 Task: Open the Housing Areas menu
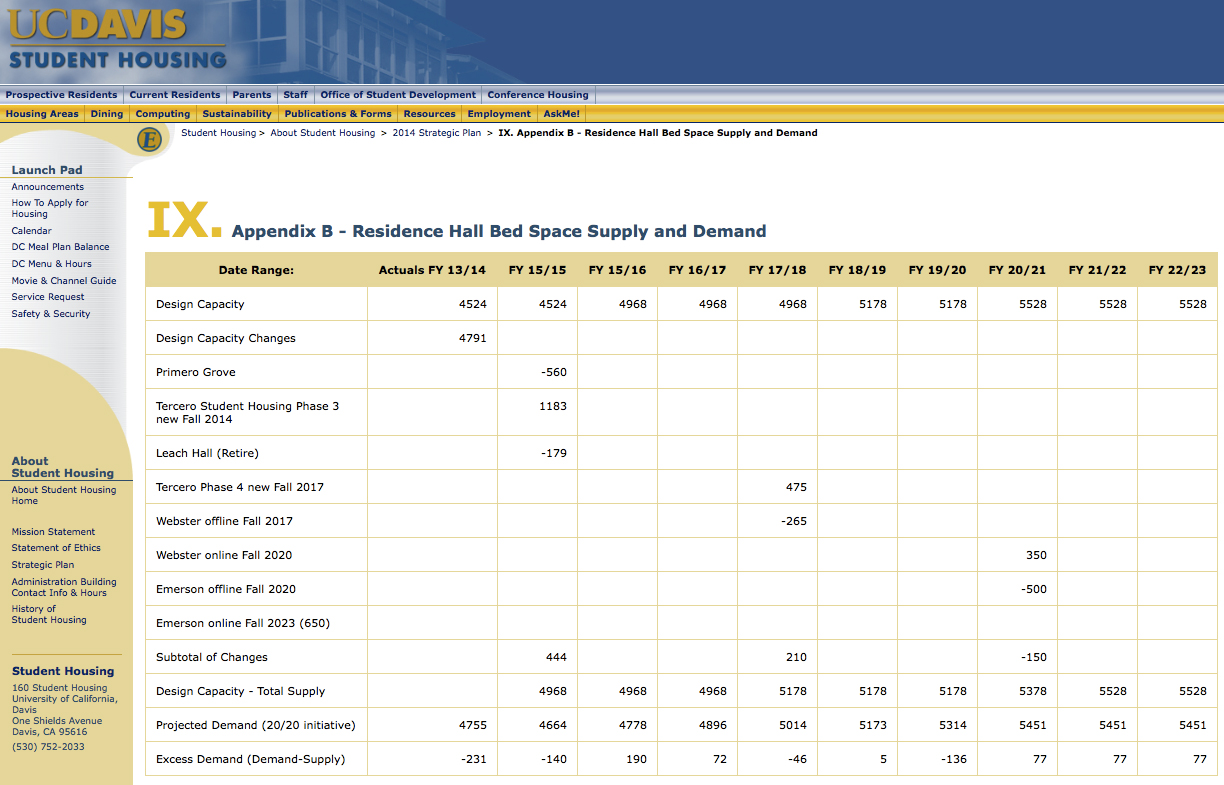point(42,114)
